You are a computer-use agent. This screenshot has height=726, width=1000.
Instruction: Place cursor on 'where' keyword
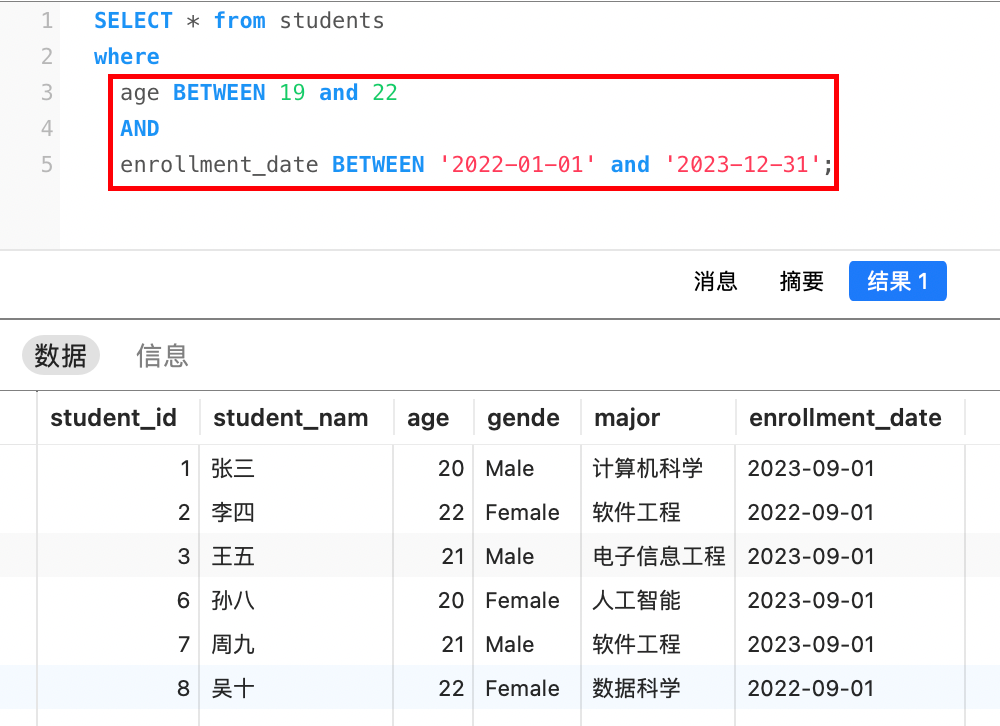tap(126, 57)
